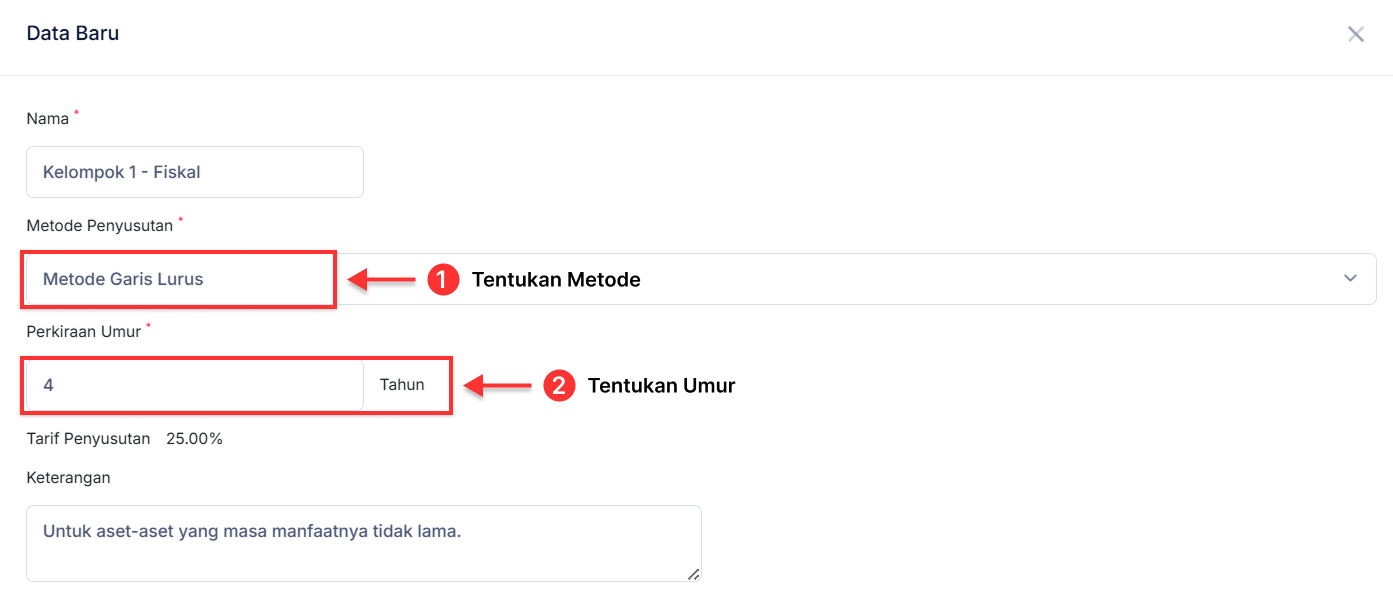Click the Tentukan Umur annotation text

tap(661, 385)
